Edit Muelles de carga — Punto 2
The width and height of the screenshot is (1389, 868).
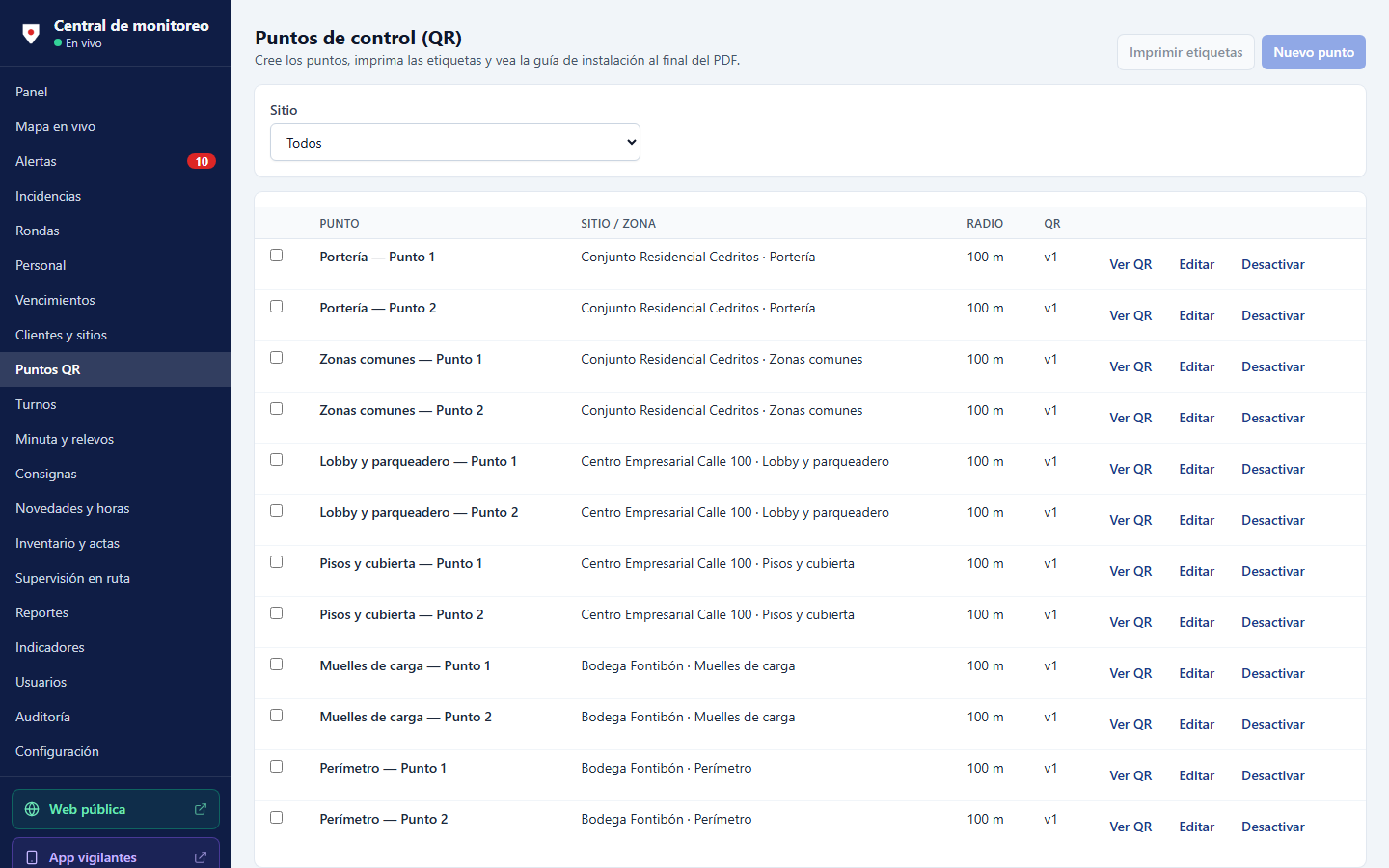[x=1196, y=724]
